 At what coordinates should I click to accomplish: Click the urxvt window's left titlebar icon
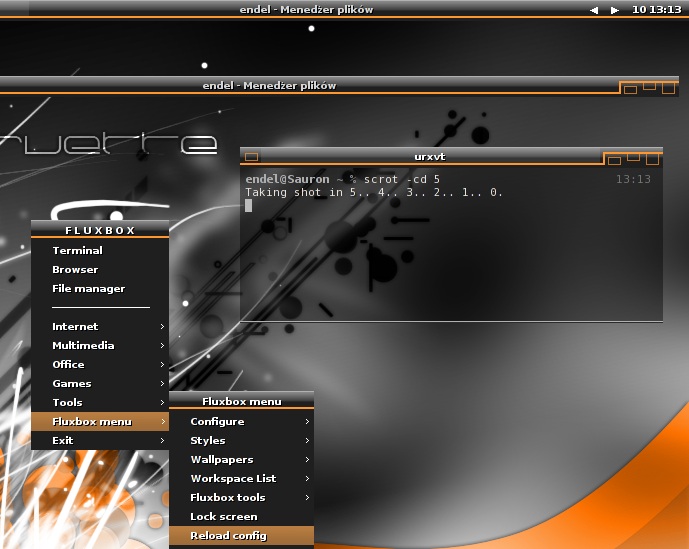[251, 157]
